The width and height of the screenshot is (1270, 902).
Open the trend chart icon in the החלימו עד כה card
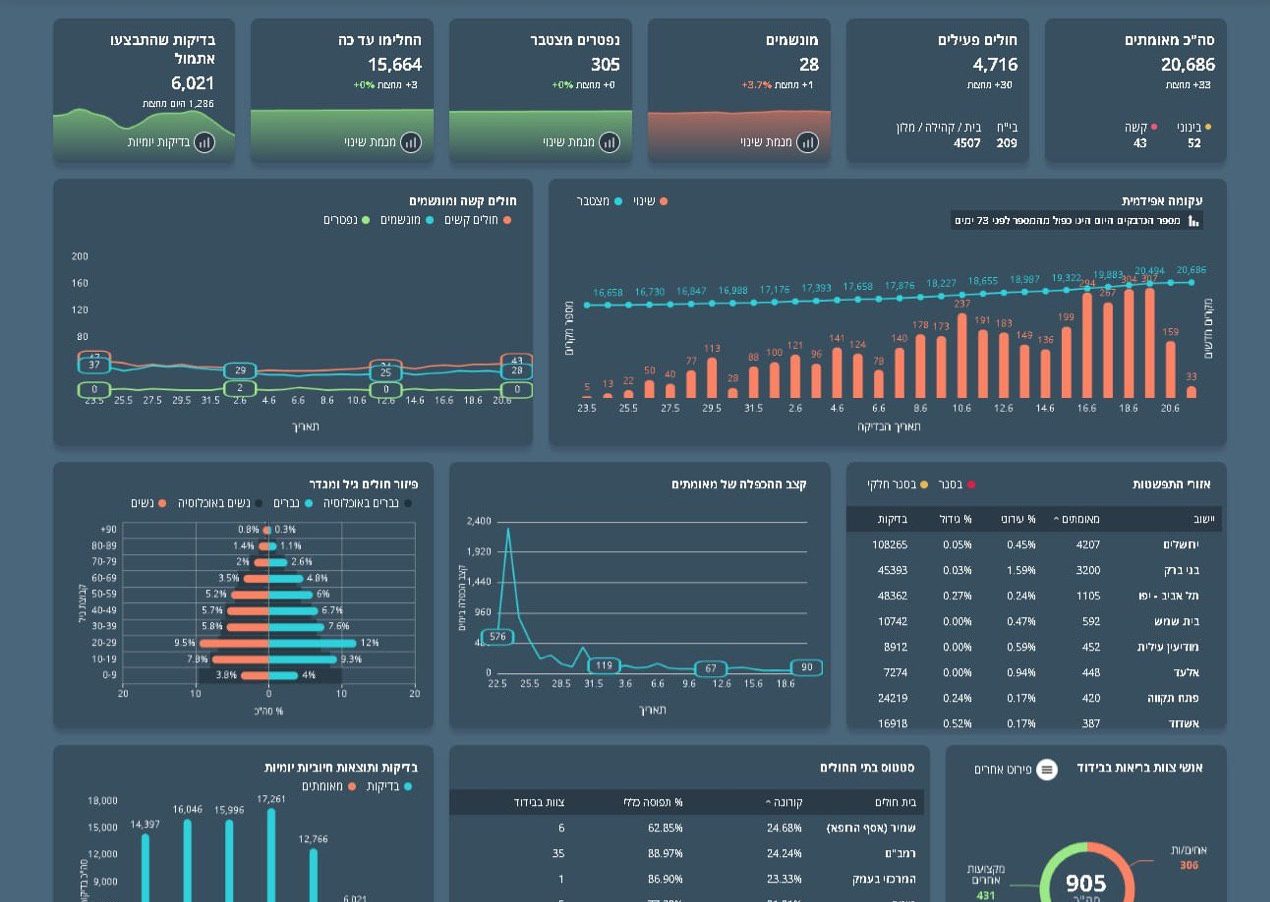pyautogui.click(x=410, y=142)
